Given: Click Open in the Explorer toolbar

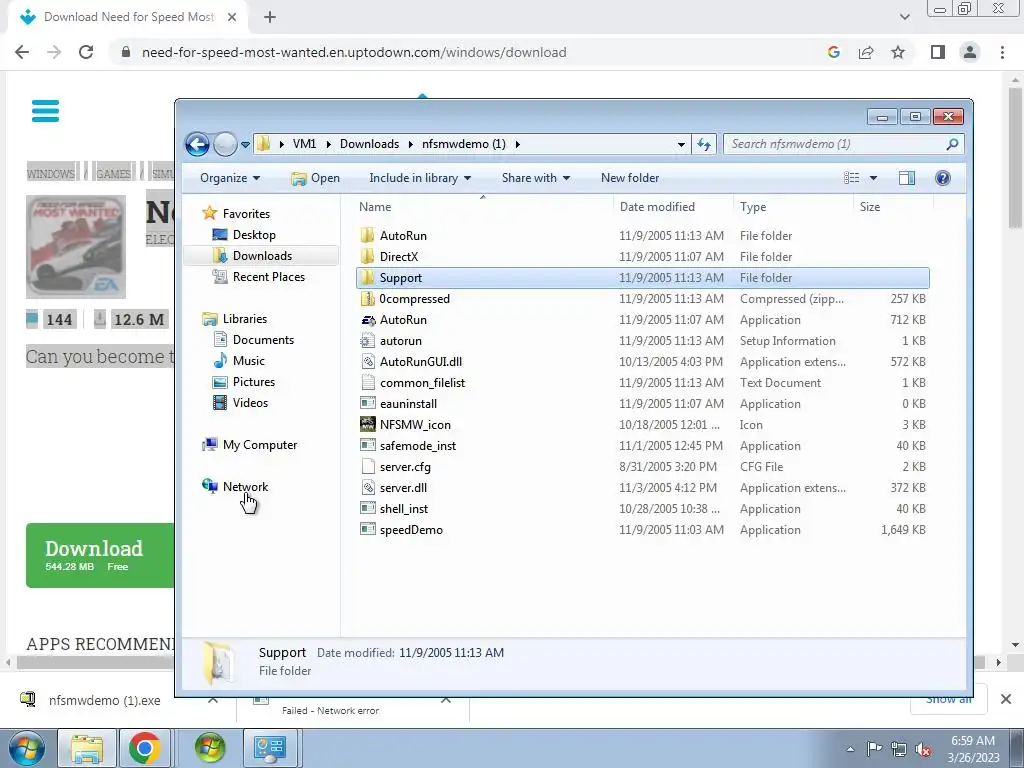Looking at the screenshot, I should [315, 178].
